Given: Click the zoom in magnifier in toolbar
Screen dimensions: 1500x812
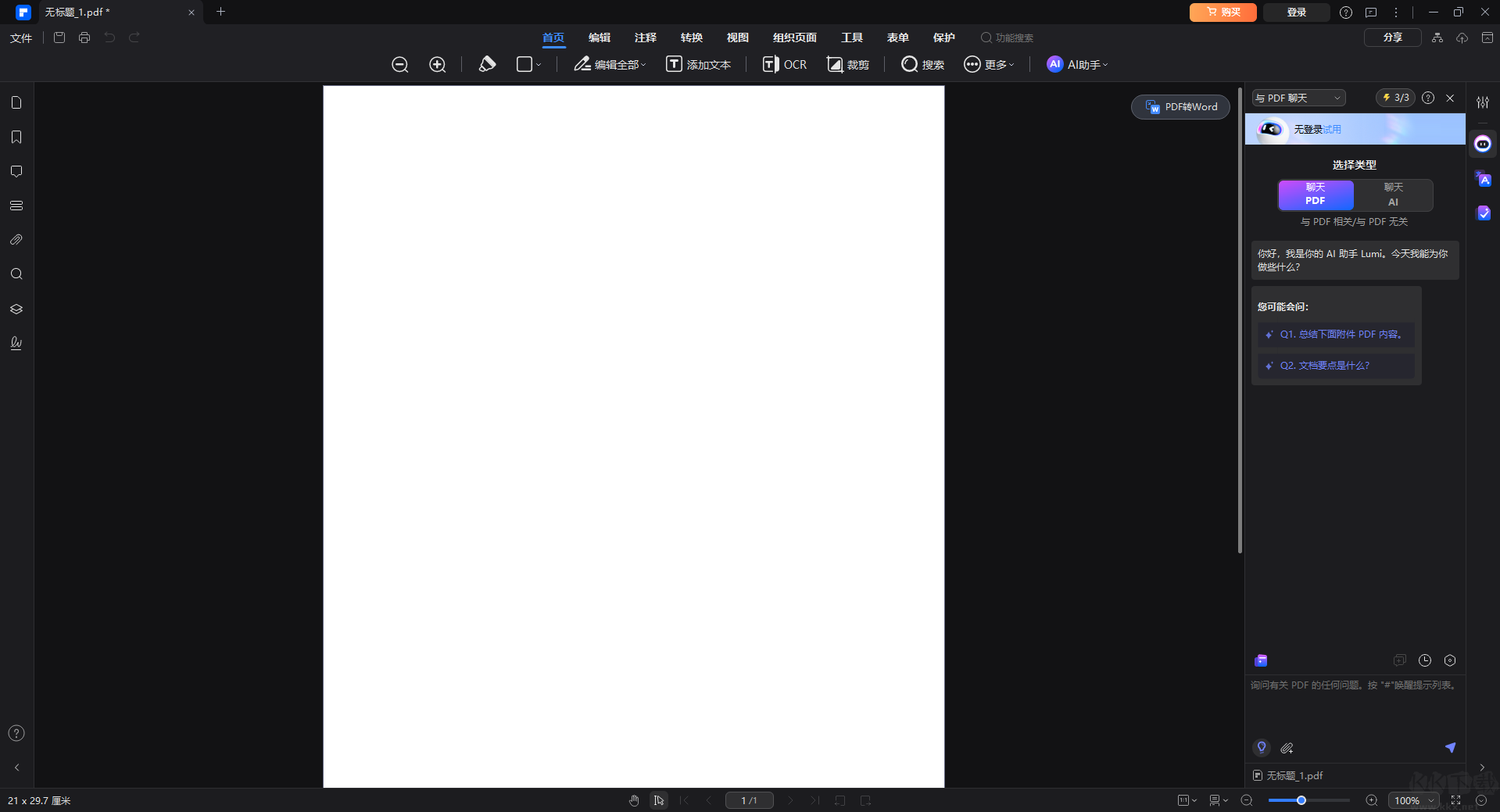Looking at the screenshot, I should coord(438,65).
